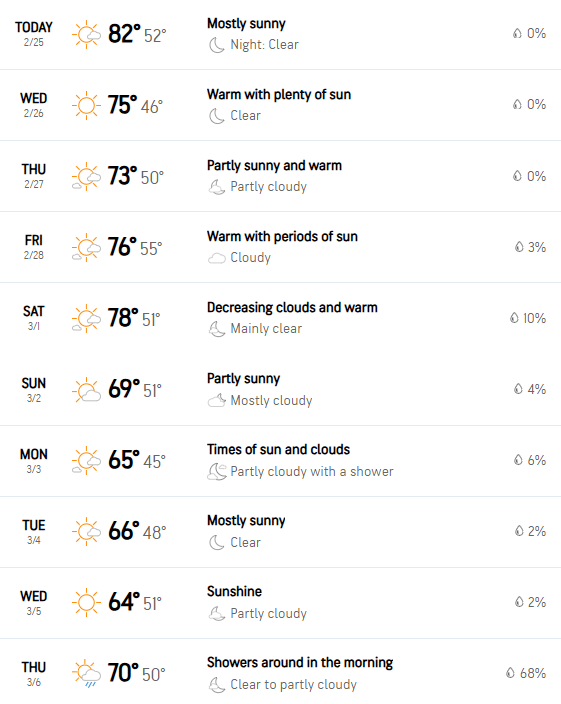Click the rain shower icon for THU 3/6

[x=86, y=673]
